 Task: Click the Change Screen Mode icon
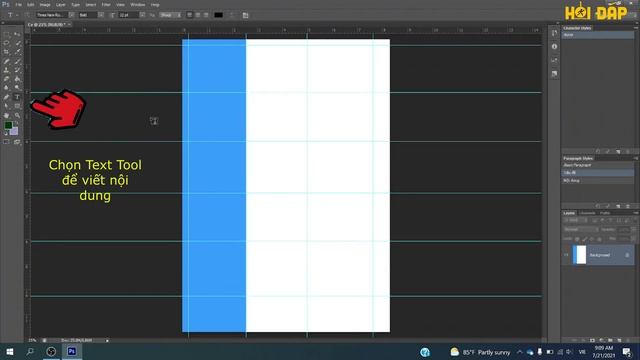pyautogui.click(x=17, y=142)
